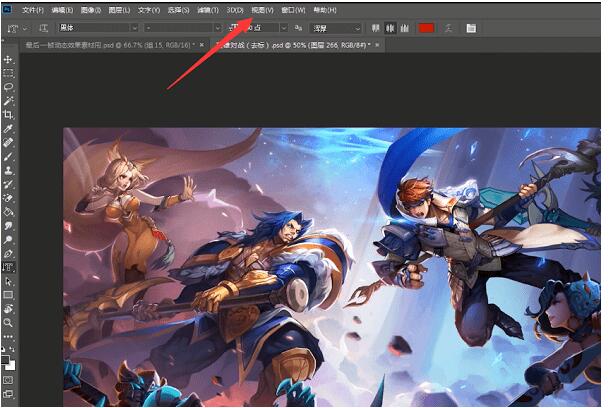Open the 文字(Y) menu
Viewport: 609px width, 408px height.
pyautogui.click(x=149, y=10)
